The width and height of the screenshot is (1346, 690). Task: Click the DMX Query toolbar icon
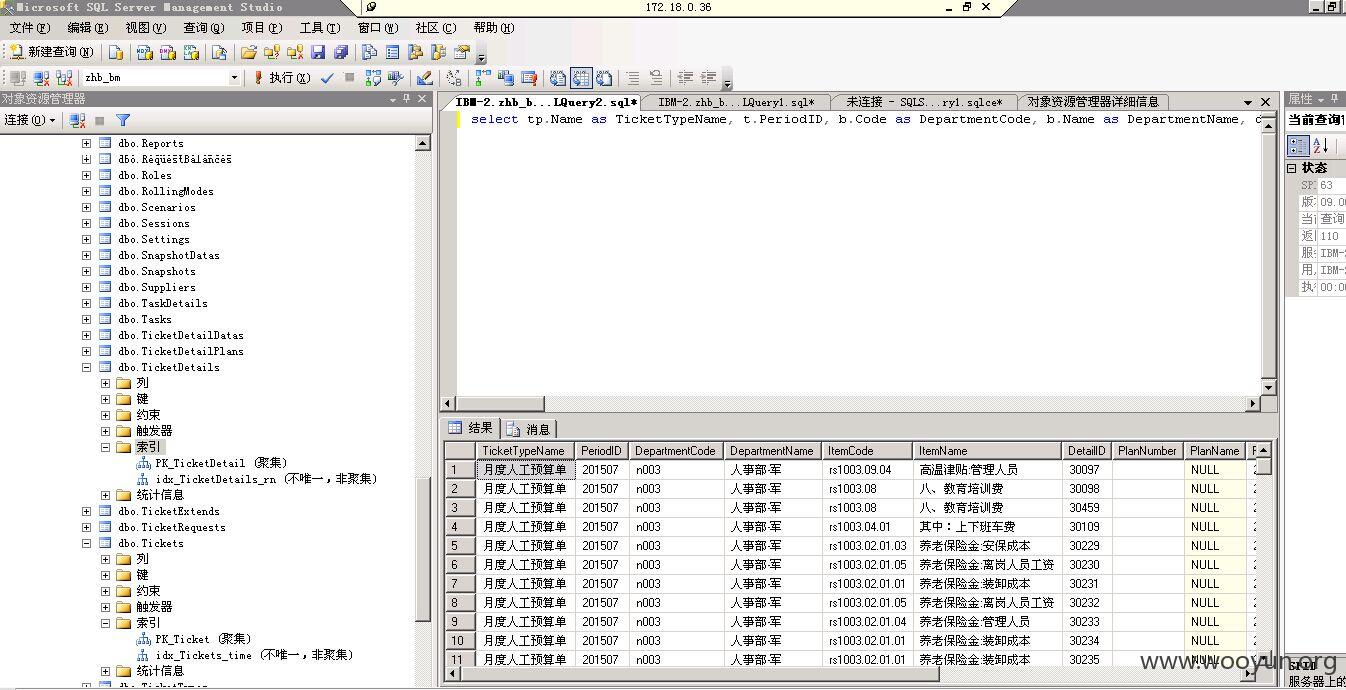click(168, 52)
